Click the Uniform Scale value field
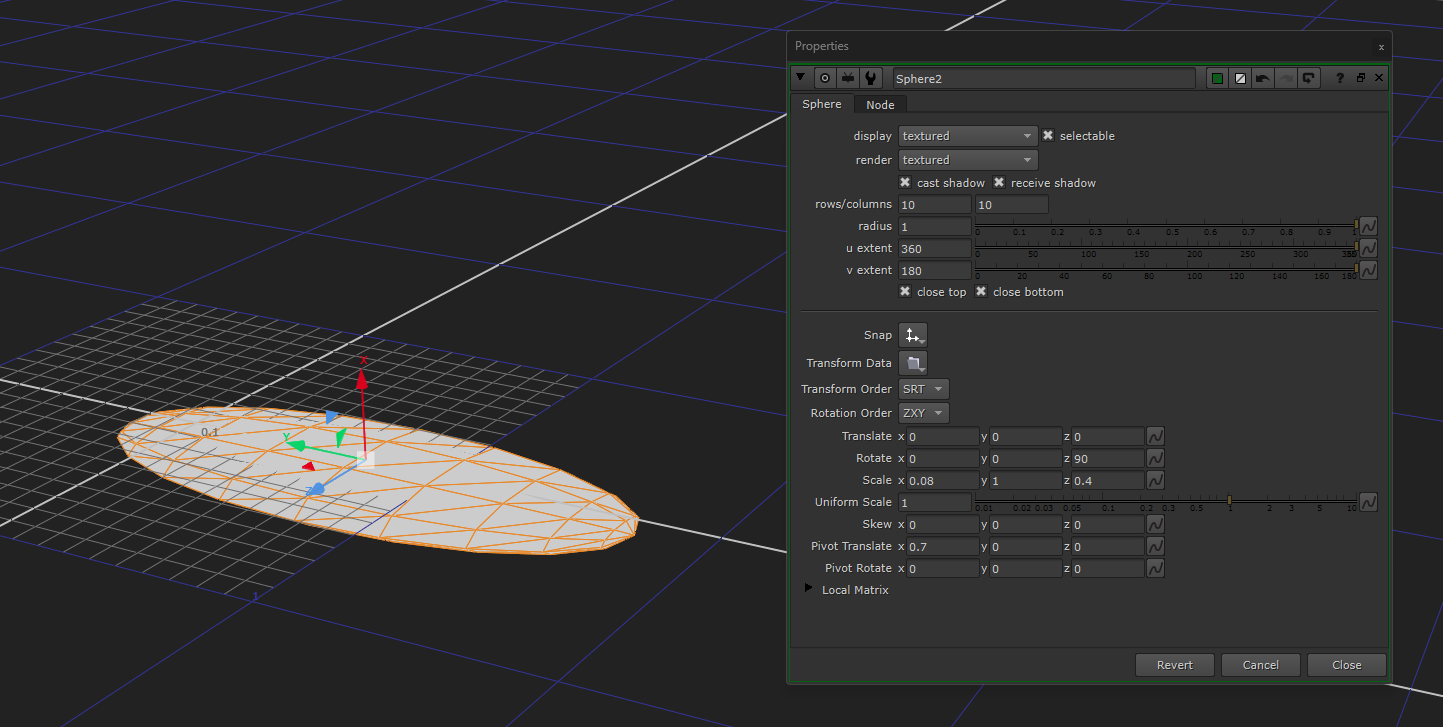Screen dimensions: 1443x727 (x=935, y=502)
